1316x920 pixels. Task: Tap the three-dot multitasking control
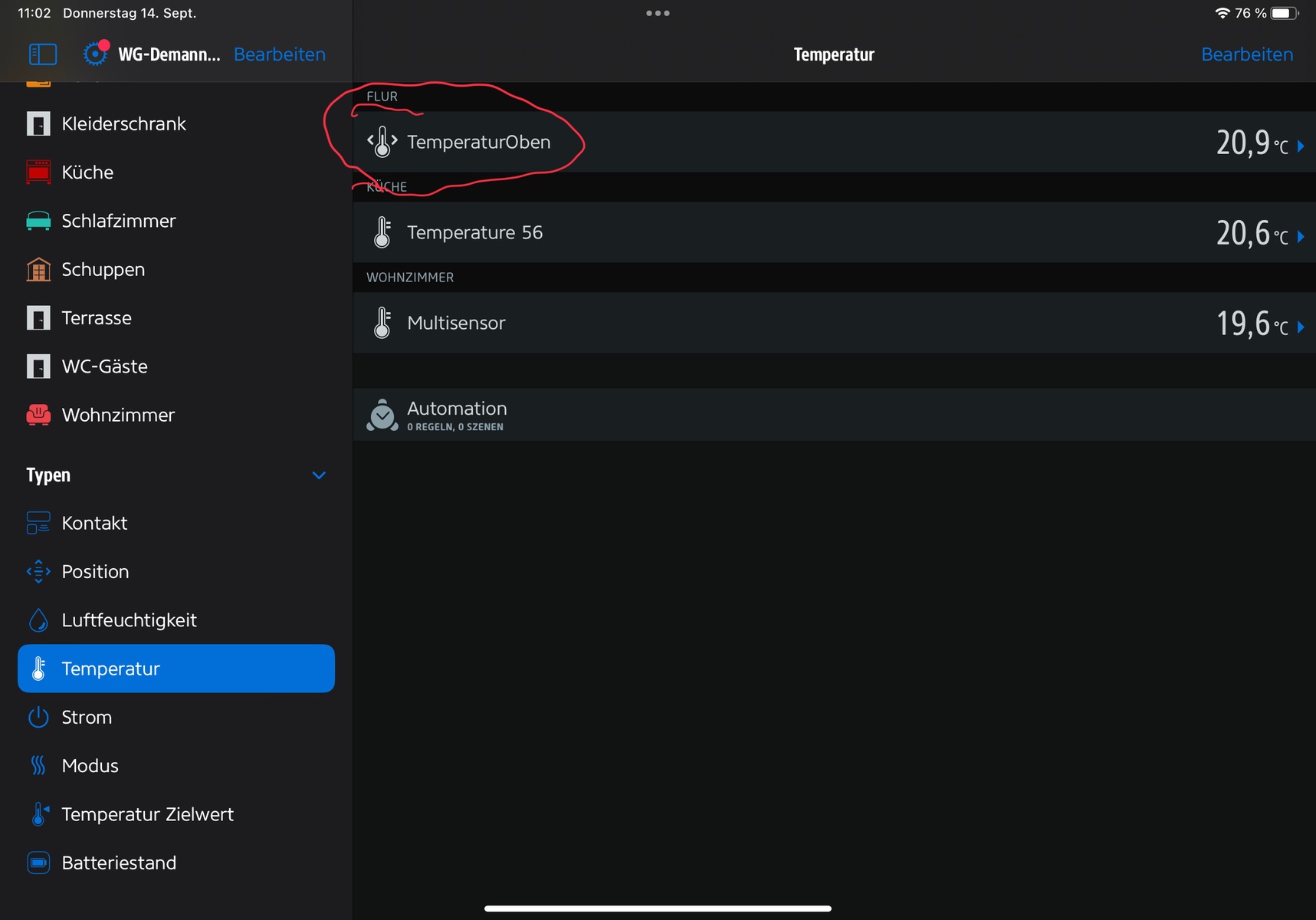[658, 13]
